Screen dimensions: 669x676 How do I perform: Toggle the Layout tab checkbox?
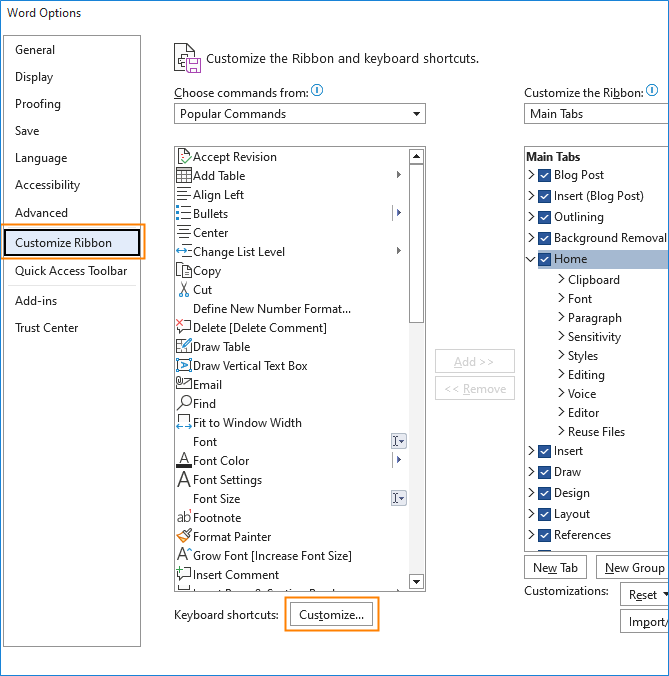click(544, 514)
